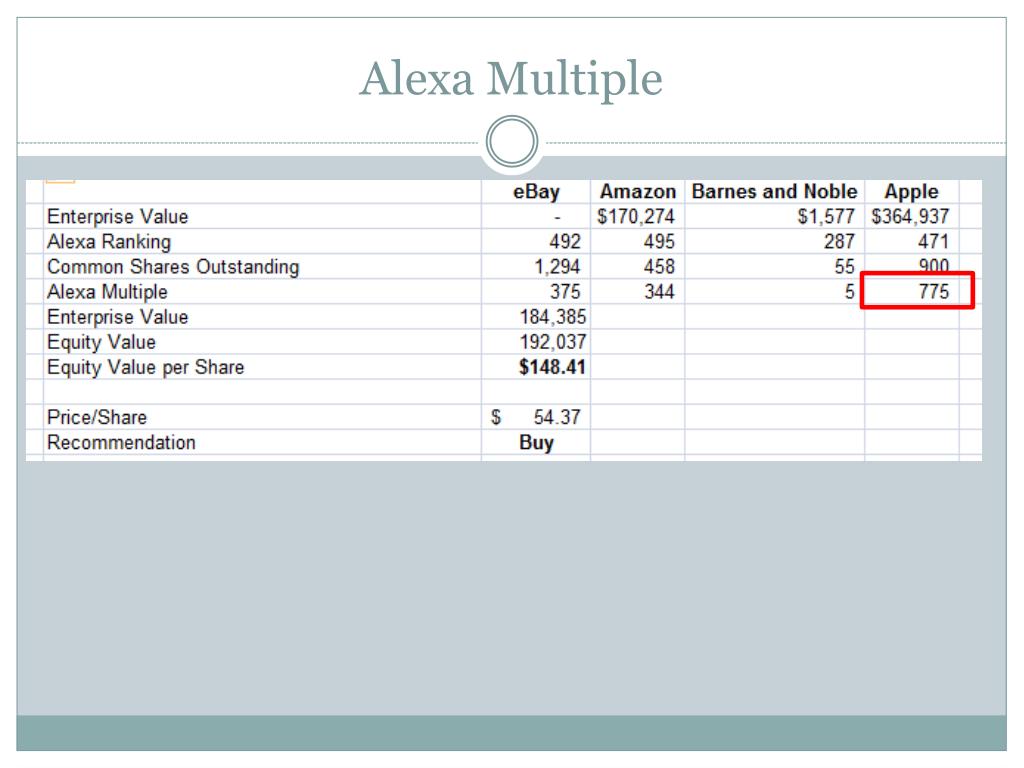Select the Apple column header

coord(911,191)
